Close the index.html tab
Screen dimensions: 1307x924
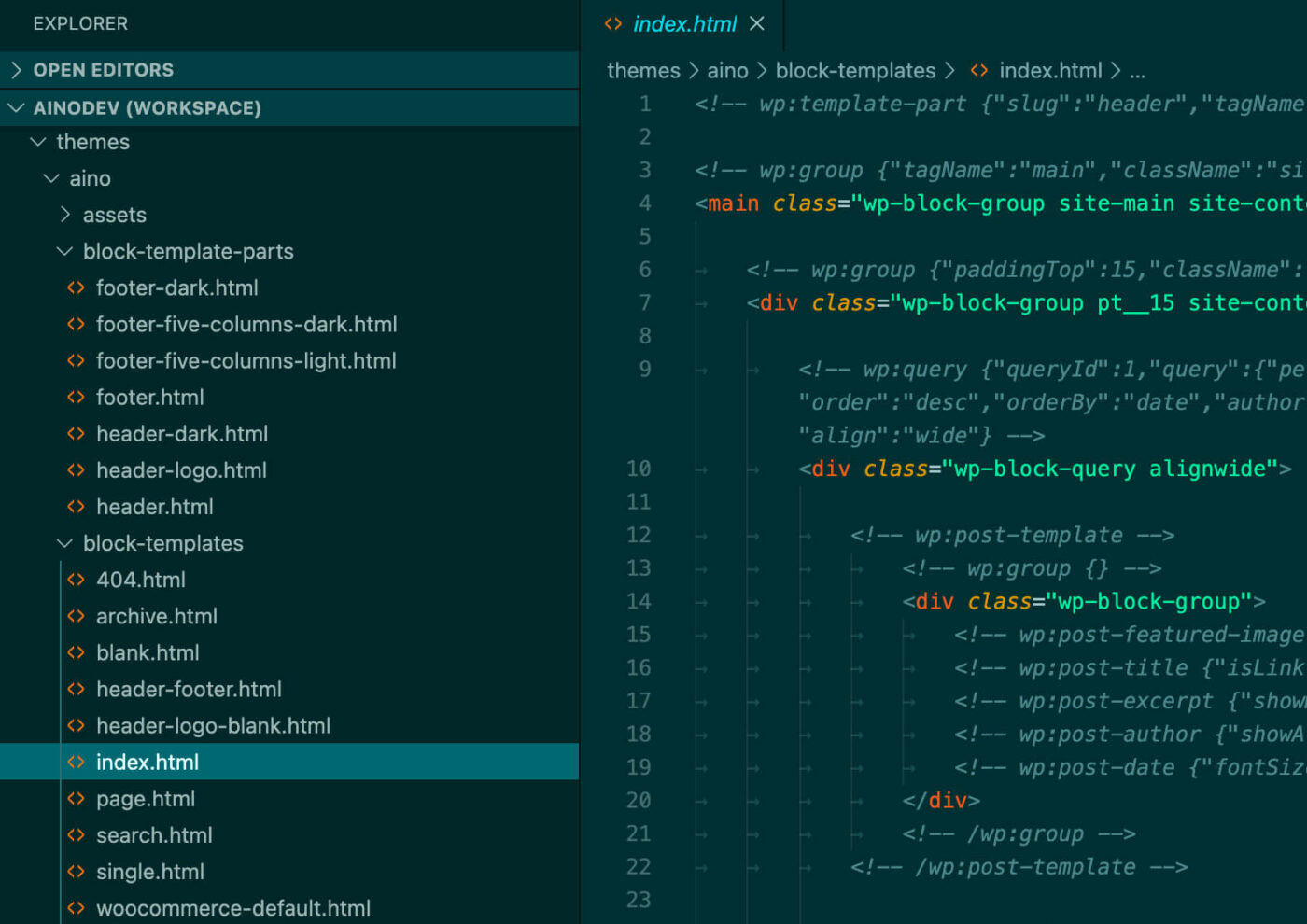[x=756, y=24]
